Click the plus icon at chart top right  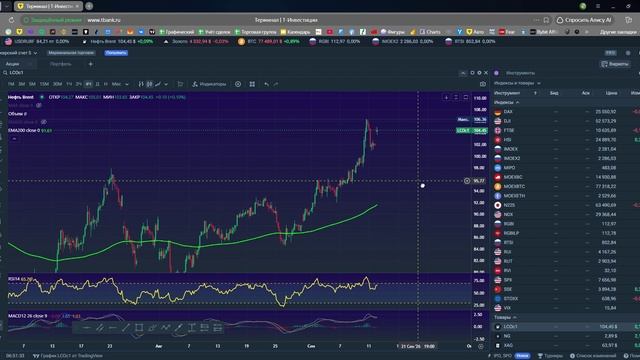click(x=446, y=98)
